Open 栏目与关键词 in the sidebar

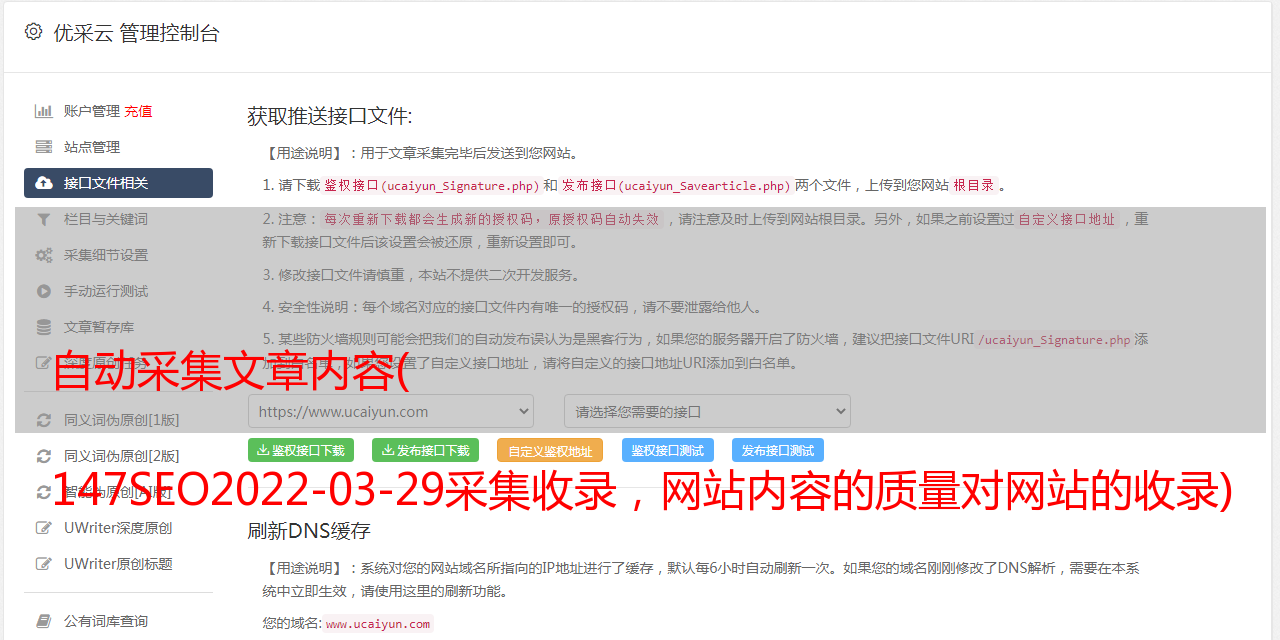click(106, 219)
